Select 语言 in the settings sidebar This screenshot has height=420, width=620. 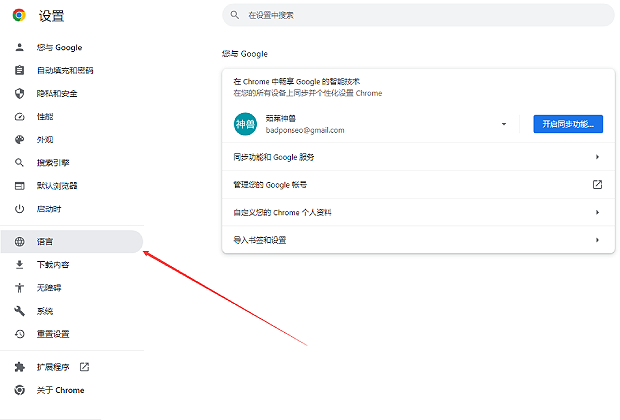[x=46, y=242]
